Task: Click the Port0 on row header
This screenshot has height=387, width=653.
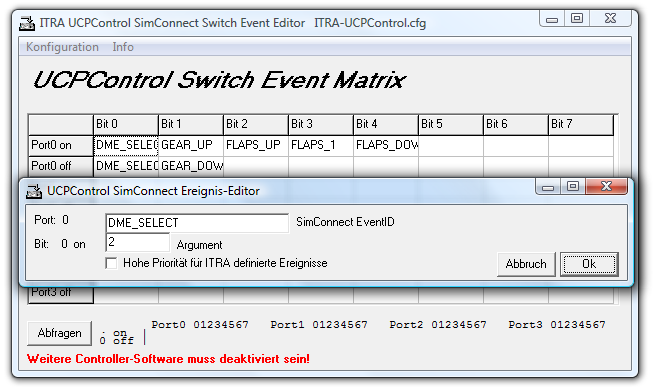Action: 61,145
